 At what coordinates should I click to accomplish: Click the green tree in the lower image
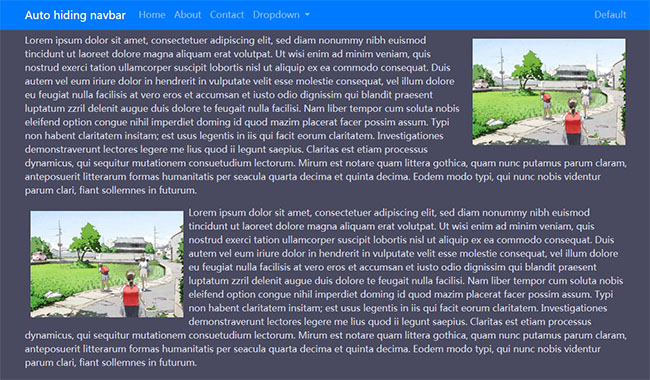click(85, 241)
